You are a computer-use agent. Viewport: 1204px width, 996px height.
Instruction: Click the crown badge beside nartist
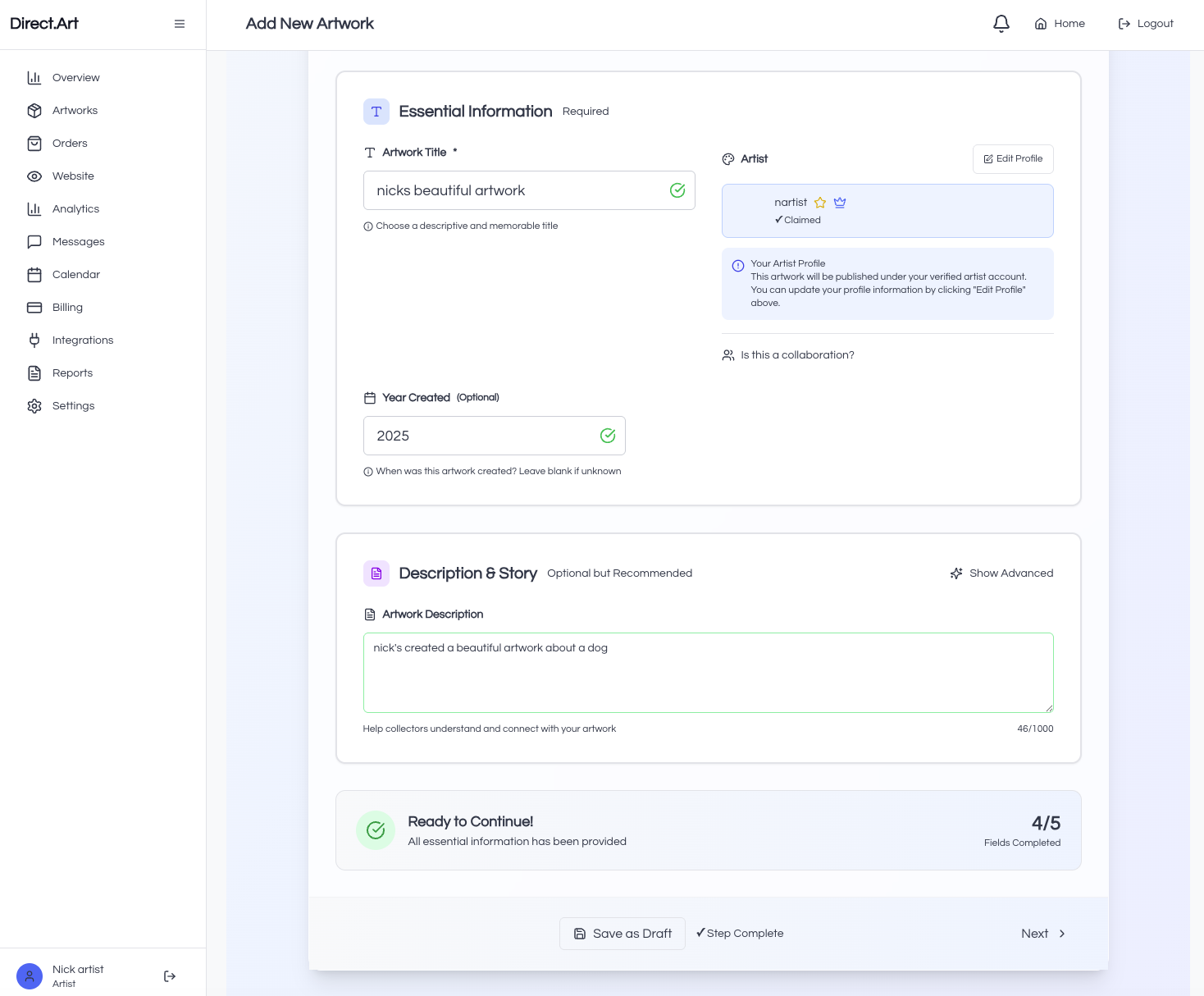(x=840, y=202)
